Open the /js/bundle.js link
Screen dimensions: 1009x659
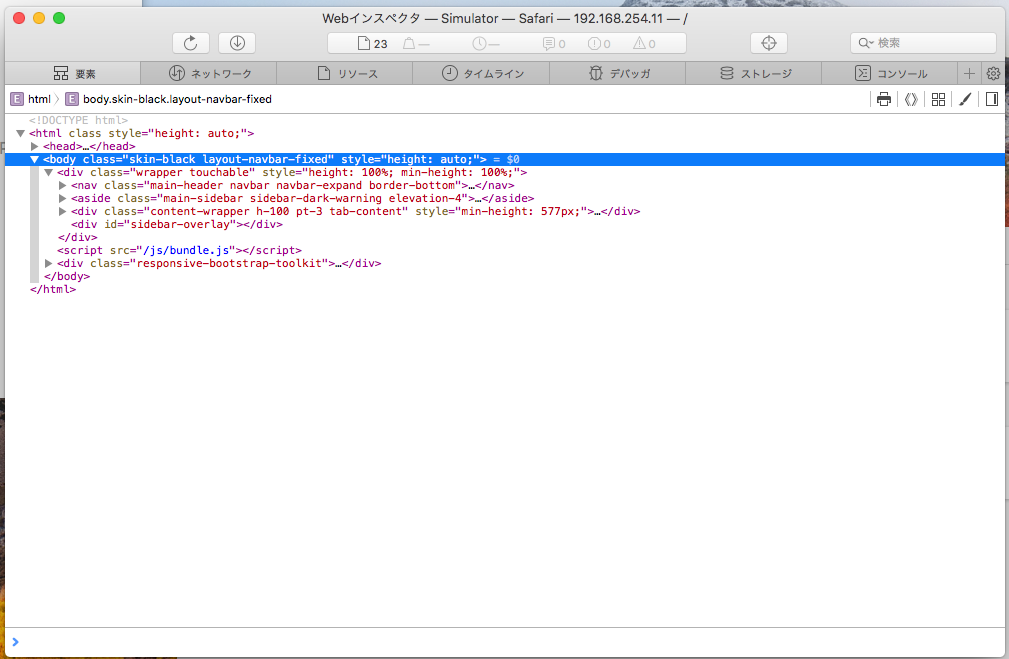(x=186, y=250)
